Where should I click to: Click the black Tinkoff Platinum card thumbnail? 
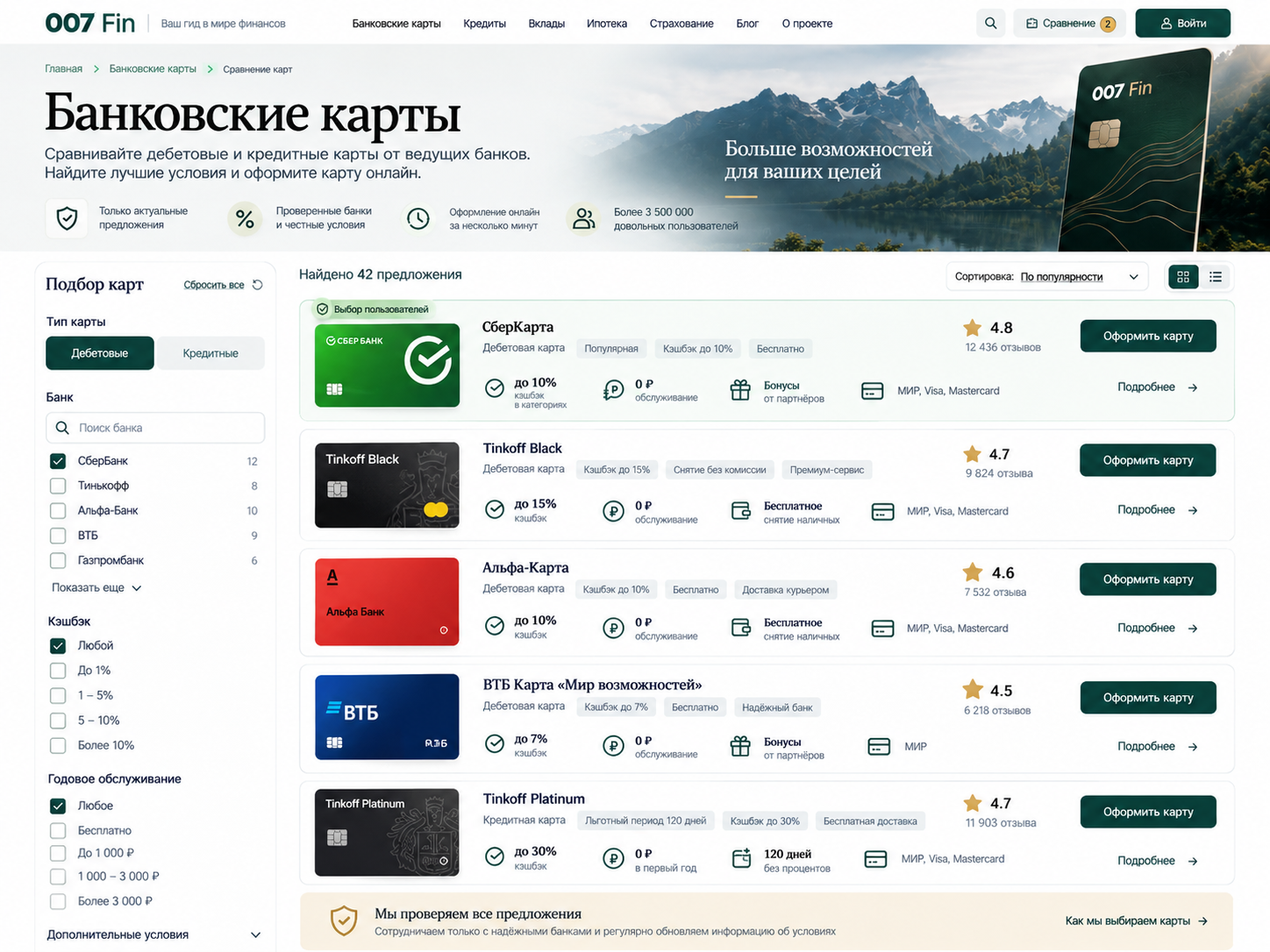387,833
